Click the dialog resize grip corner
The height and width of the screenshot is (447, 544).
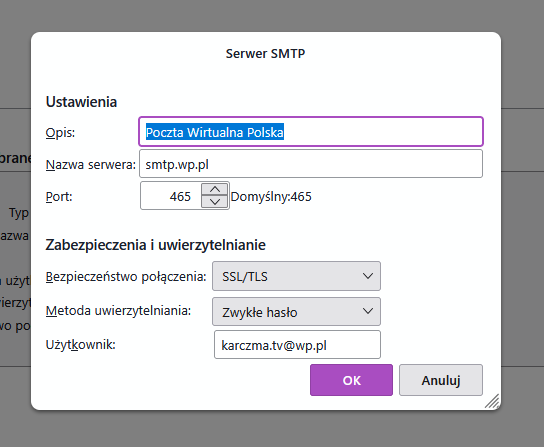tap(493, 402)
